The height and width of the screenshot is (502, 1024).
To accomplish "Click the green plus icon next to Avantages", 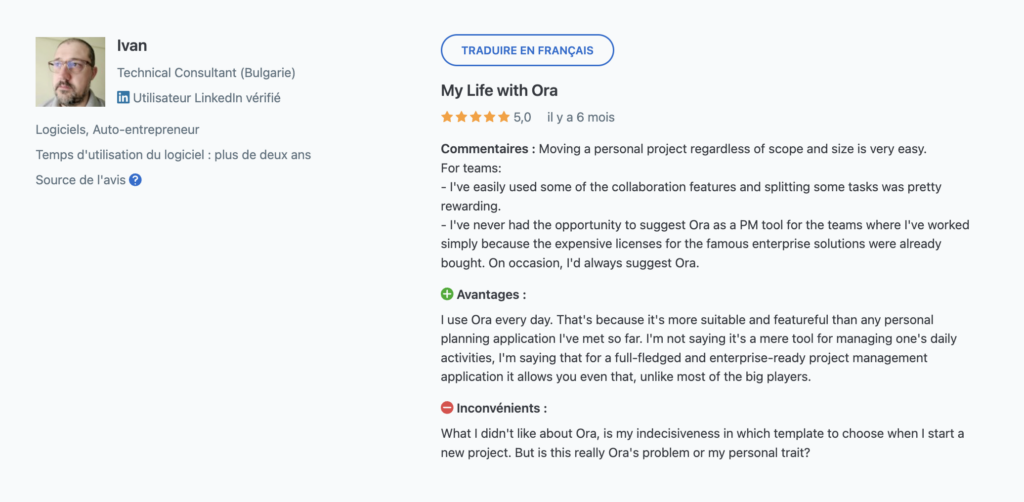I will pyautogui.click(x=447, y=295).
